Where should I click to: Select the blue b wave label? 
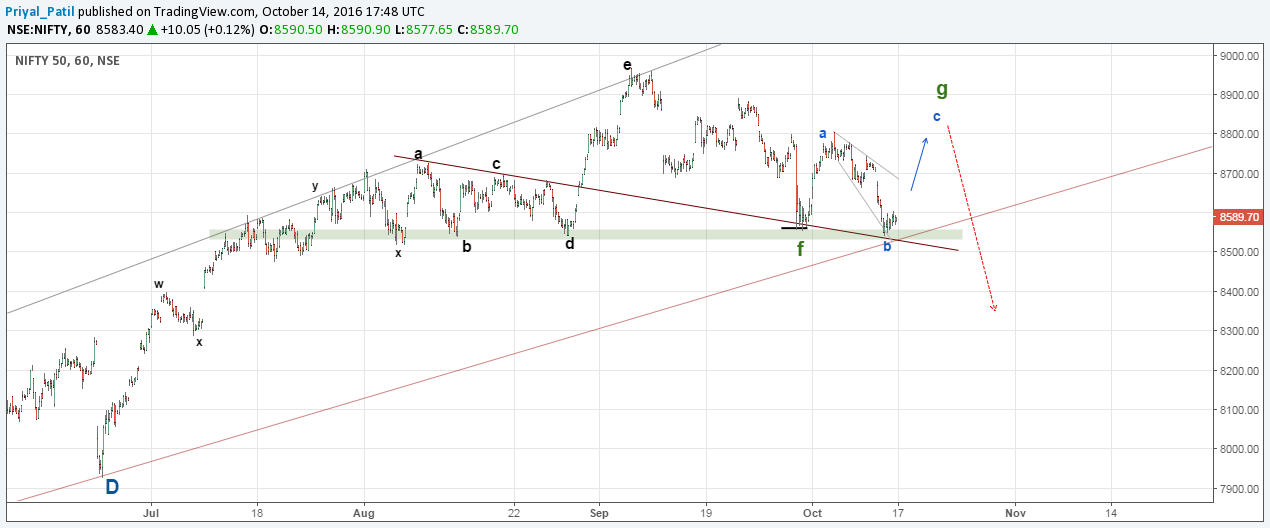887,246
